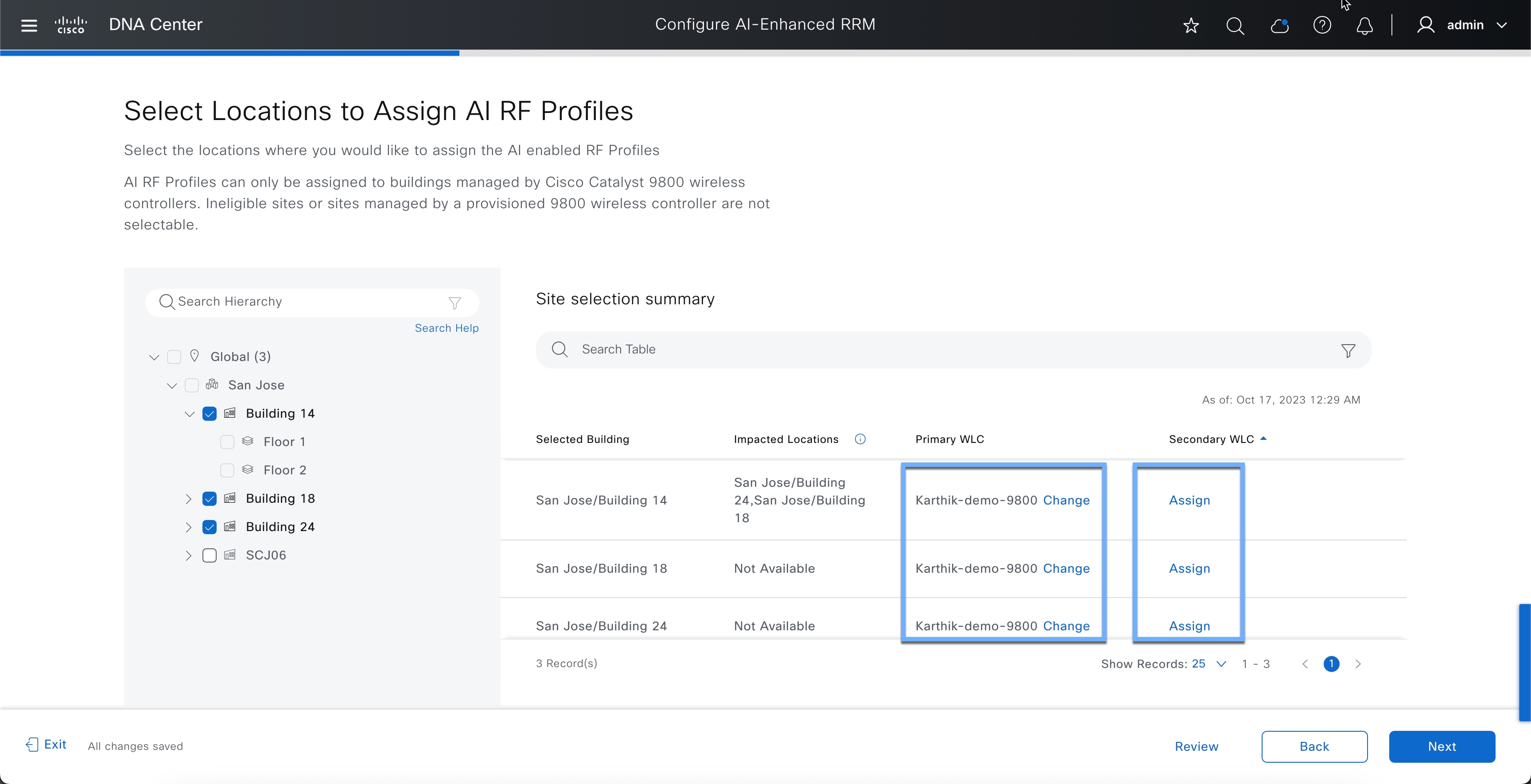Screen dimensions: 1531x784
Task: Open the hamburger navigation menu
Action: pos(28,25)
